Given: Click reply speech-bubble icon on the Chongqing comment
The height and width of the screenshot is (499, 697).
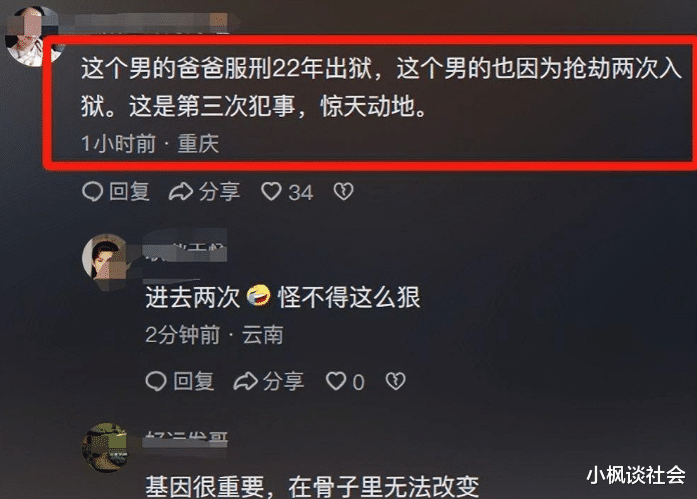Looking at the screenshot, I should pyautogui.click(x=93, y=192).
